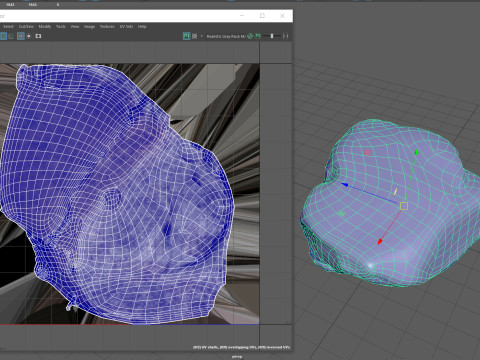The height and width of the screenshot is (360, 480).
Task: Click the bracket icon after the slider
Action: [x=285, y=36]
